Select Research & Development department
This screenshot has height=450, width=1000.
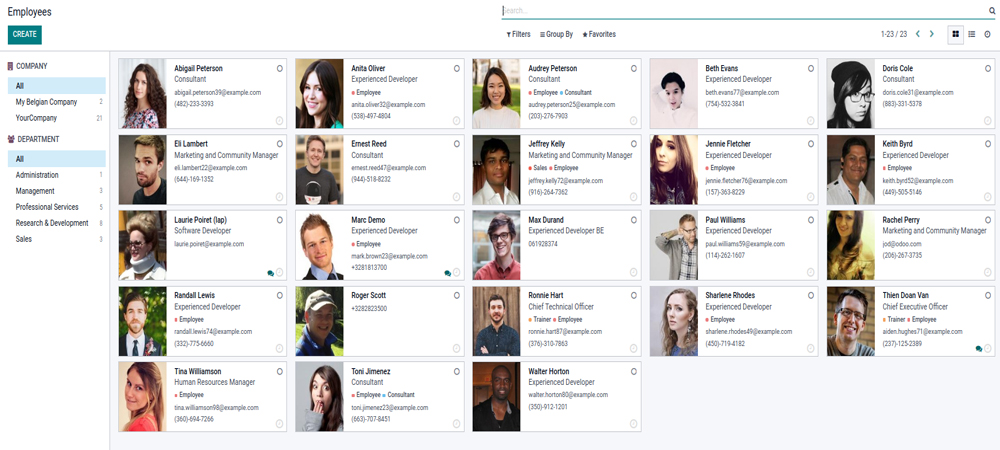[52, 223]
